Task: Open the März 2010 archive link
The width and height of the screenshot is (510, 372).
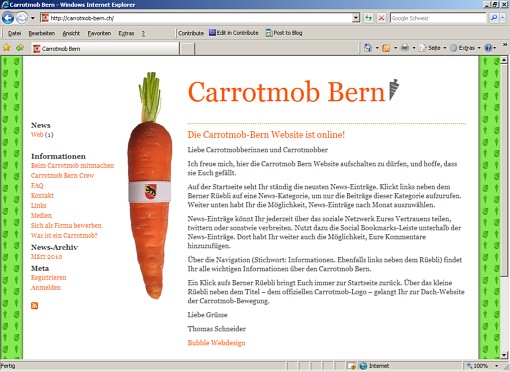Action: (x=46, y=257)
